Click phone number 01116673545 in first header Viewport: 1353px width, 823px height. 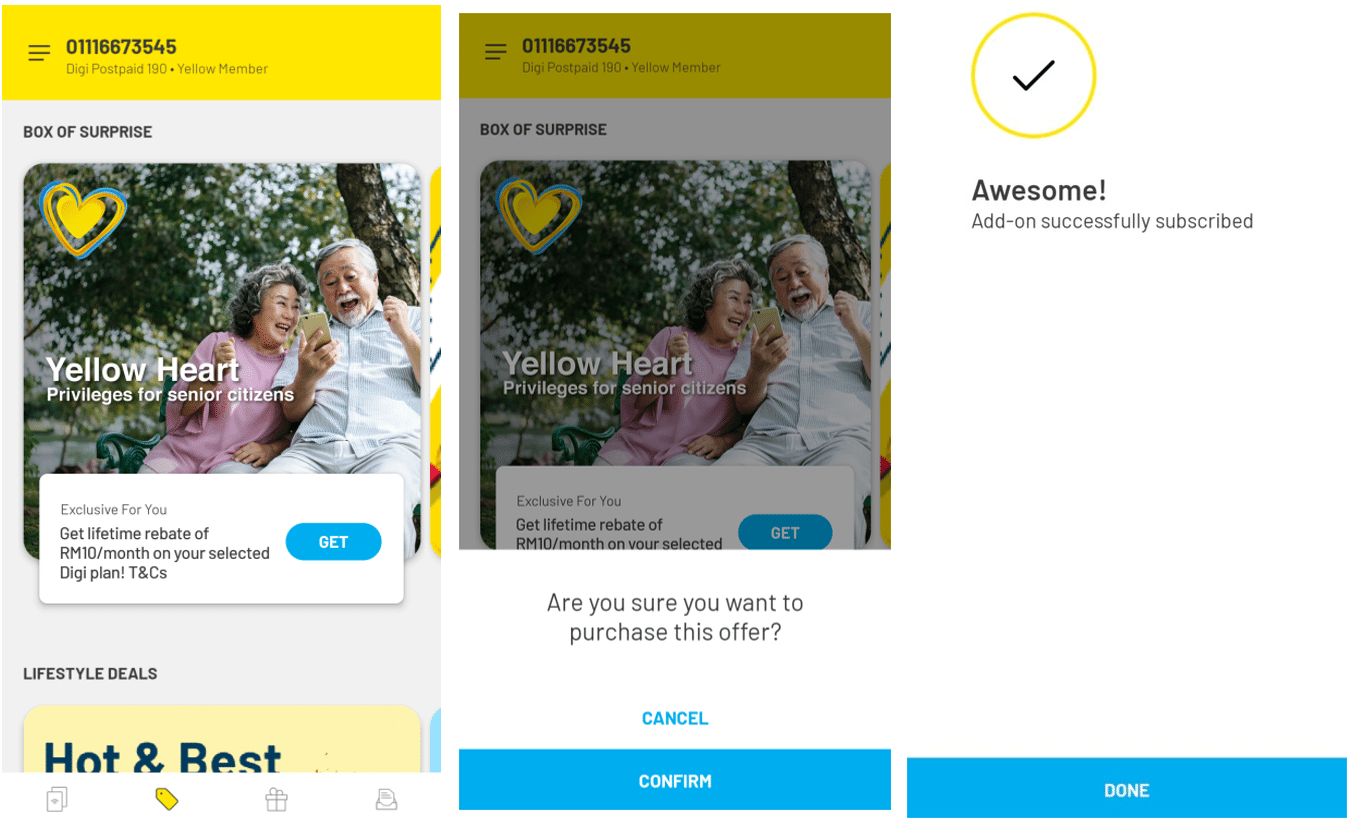(x=121, y=47)
